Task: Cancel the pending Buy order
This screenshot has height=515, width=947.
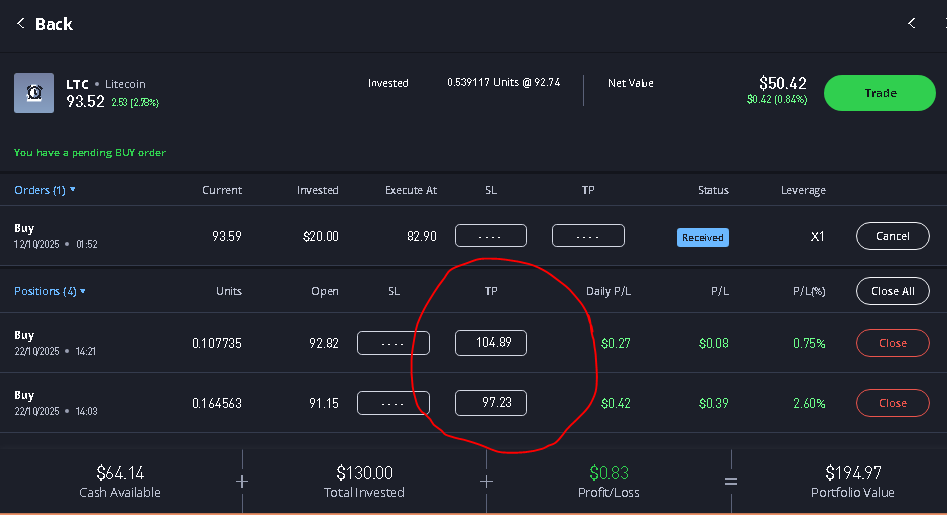Action: (x=892, y=236)
